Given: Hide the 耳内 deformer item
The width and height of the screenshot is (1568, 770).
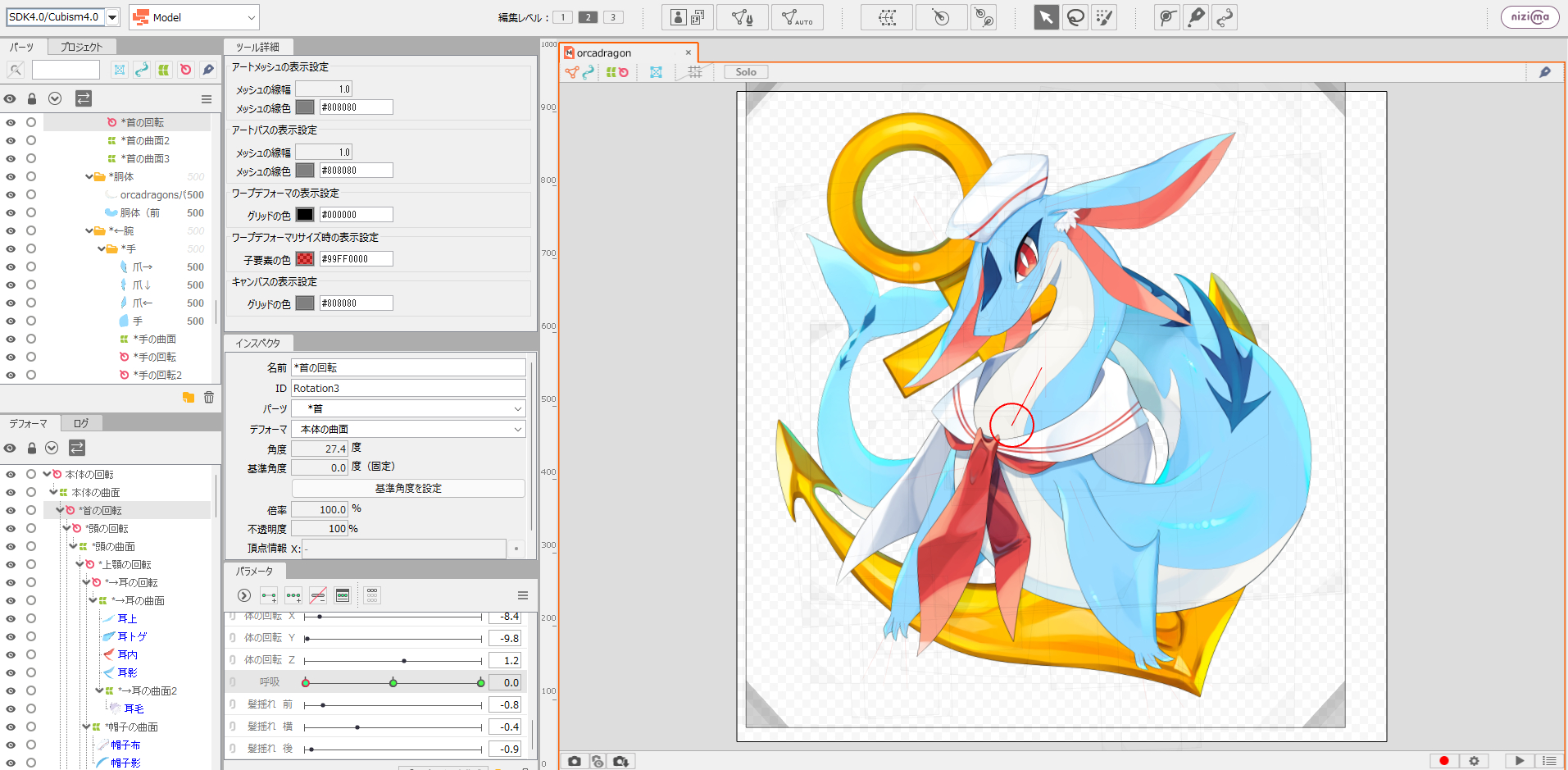Looking at the screenshot, I should pos(11,654).
